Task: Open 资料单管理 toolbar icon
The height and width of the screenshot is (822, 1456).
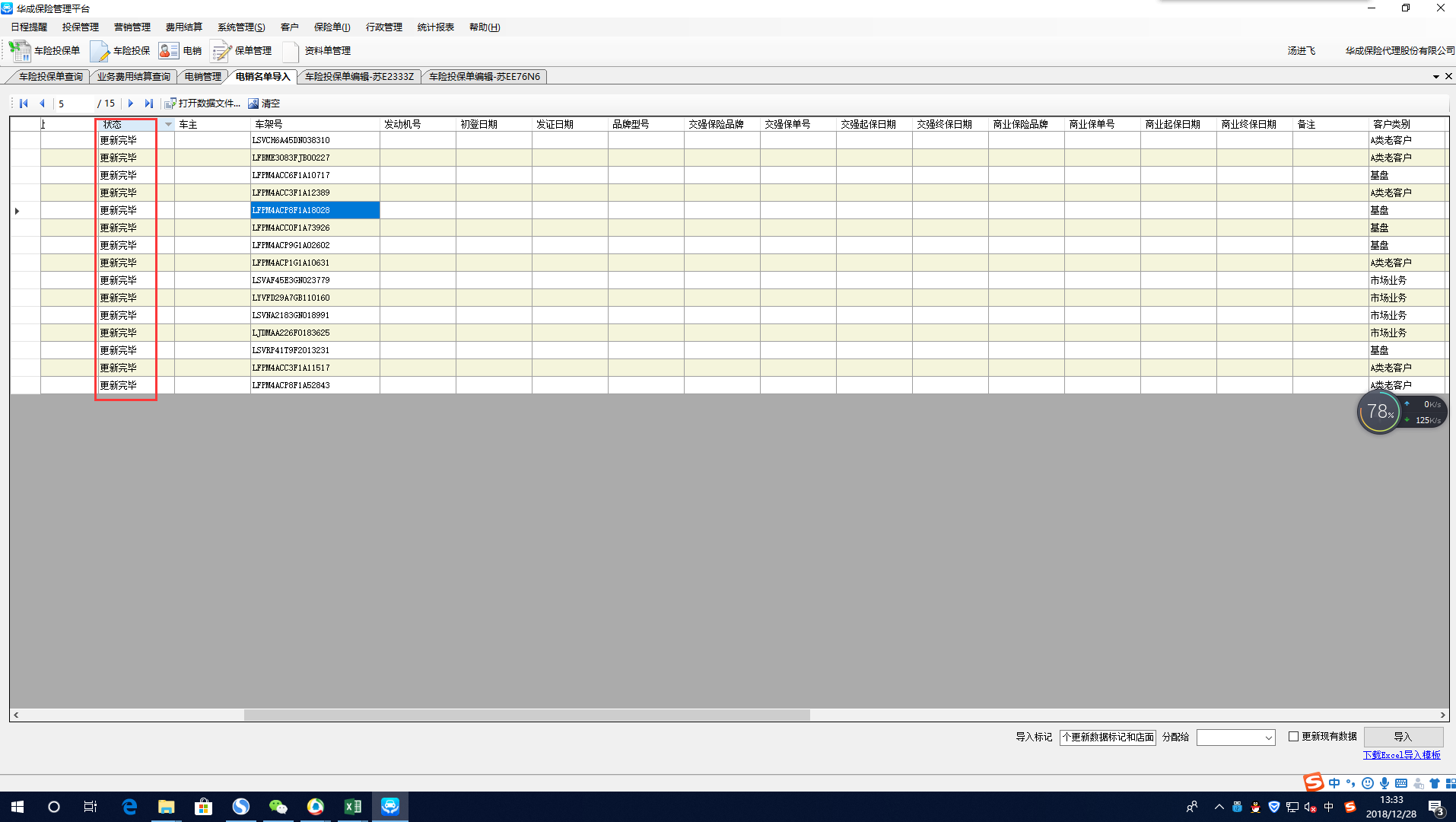Action: click(316, 51)
